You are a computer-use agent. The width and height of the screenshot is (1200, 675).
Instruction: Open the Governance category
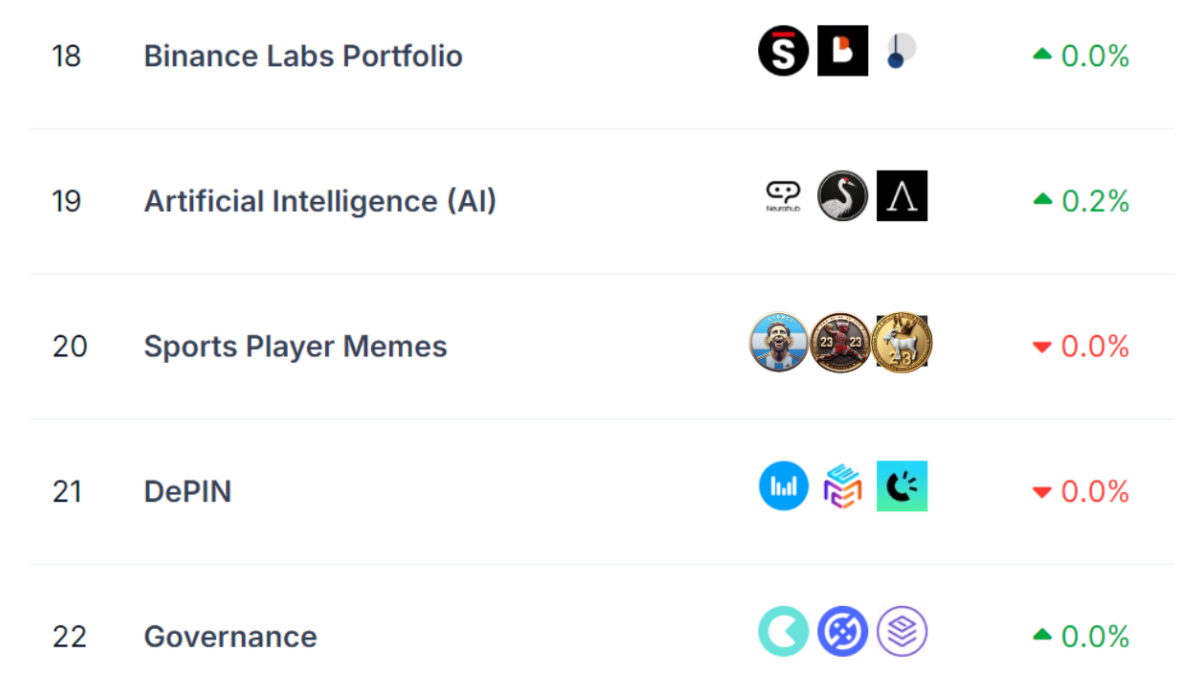(x=230, y=636)
